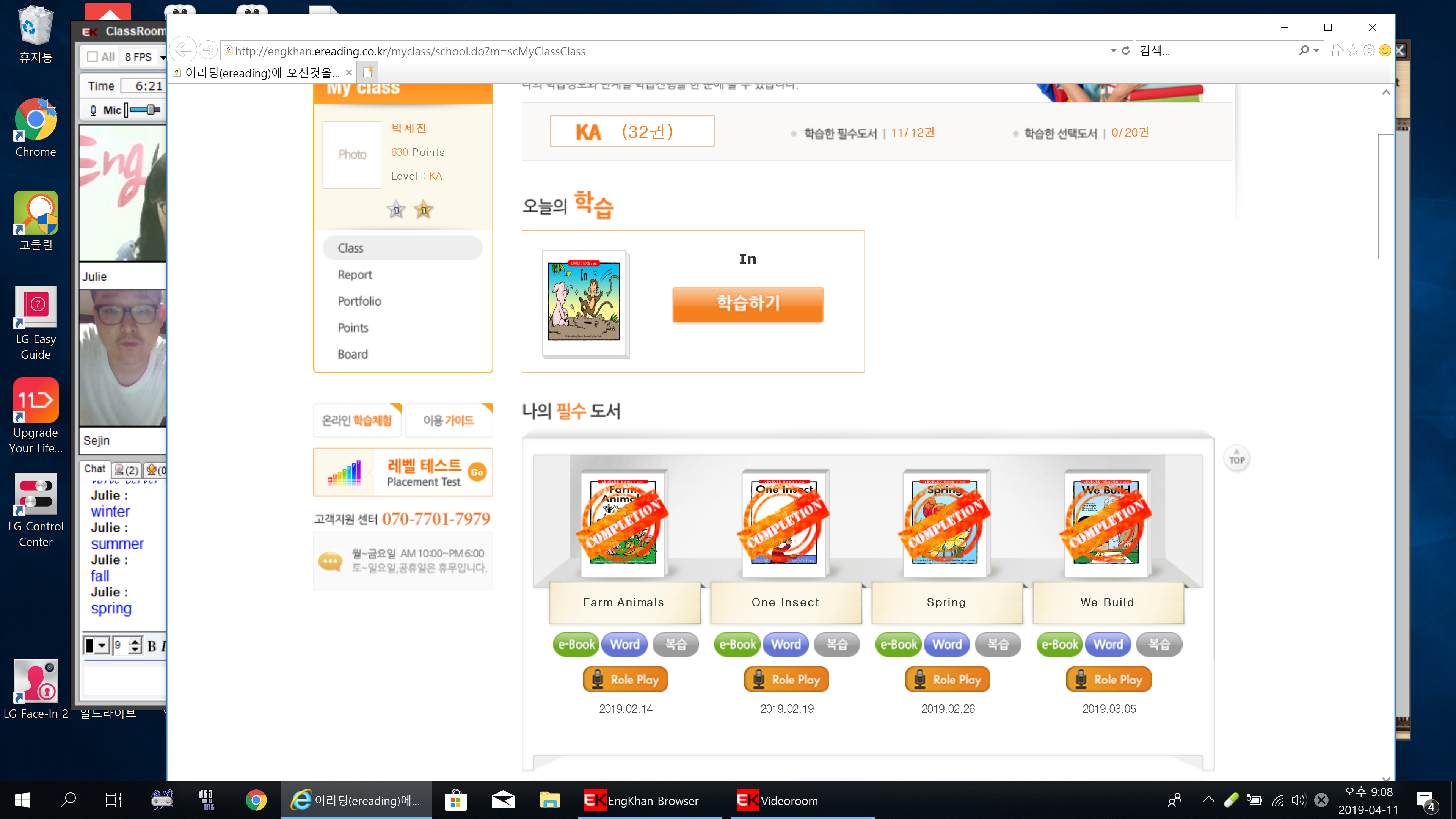
Task: Open the notification center icon
Action: (x=1426, y=800)
